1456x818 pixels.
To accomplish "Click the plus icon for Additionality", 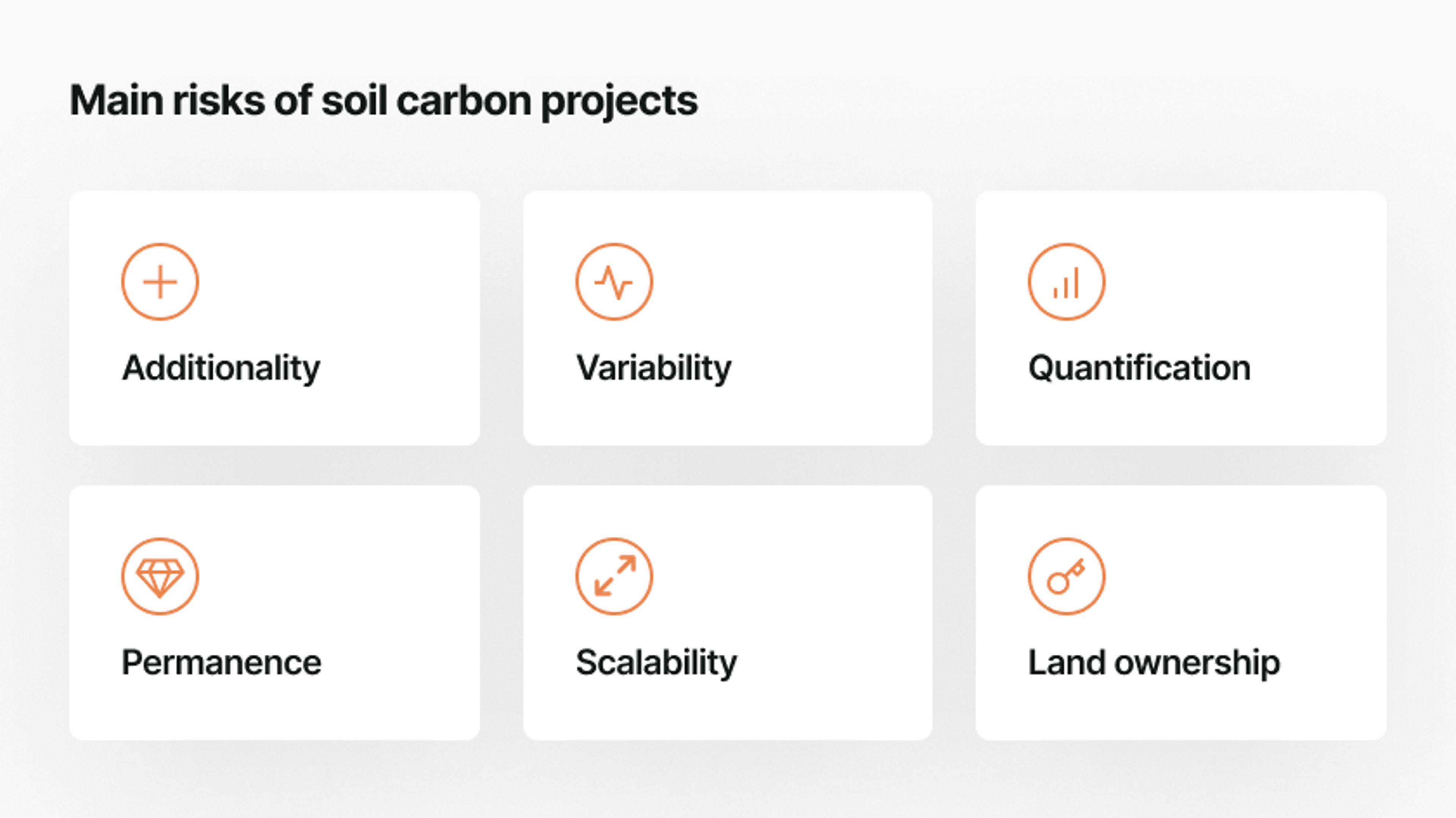I will click(160, 282).
